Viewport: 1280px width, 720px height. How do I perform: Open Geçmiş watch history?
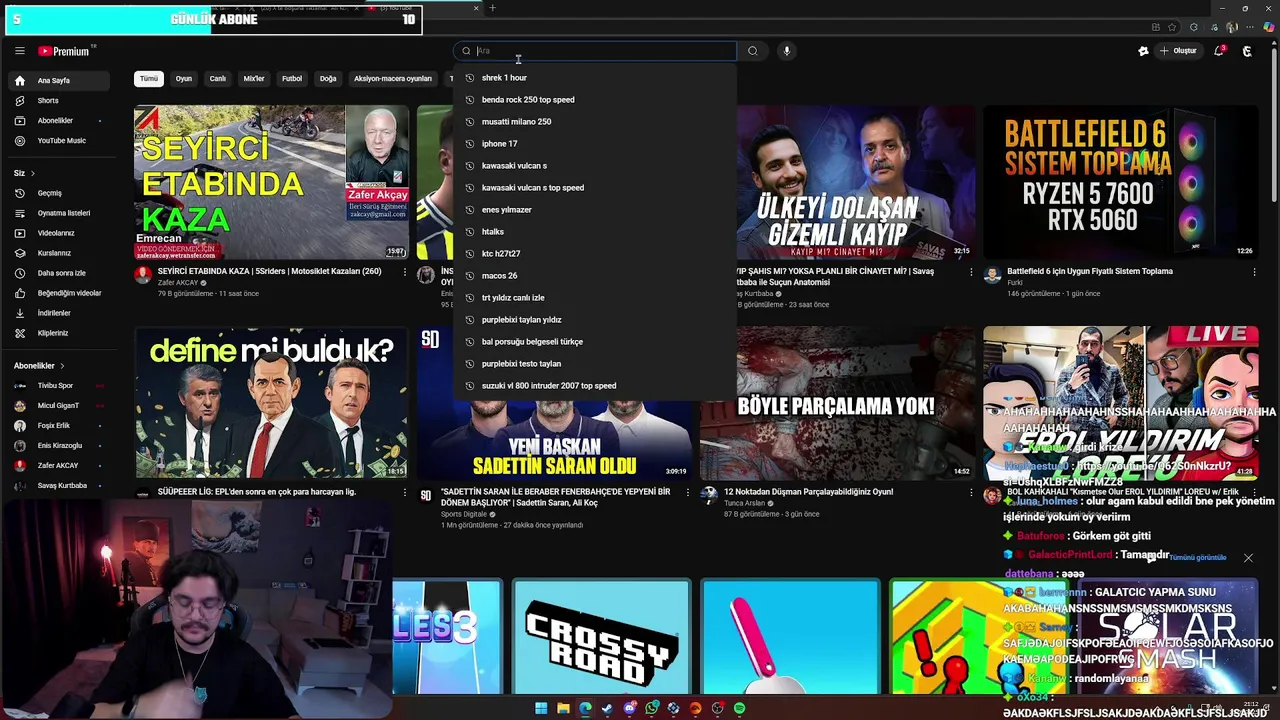(x=58, y=193)
